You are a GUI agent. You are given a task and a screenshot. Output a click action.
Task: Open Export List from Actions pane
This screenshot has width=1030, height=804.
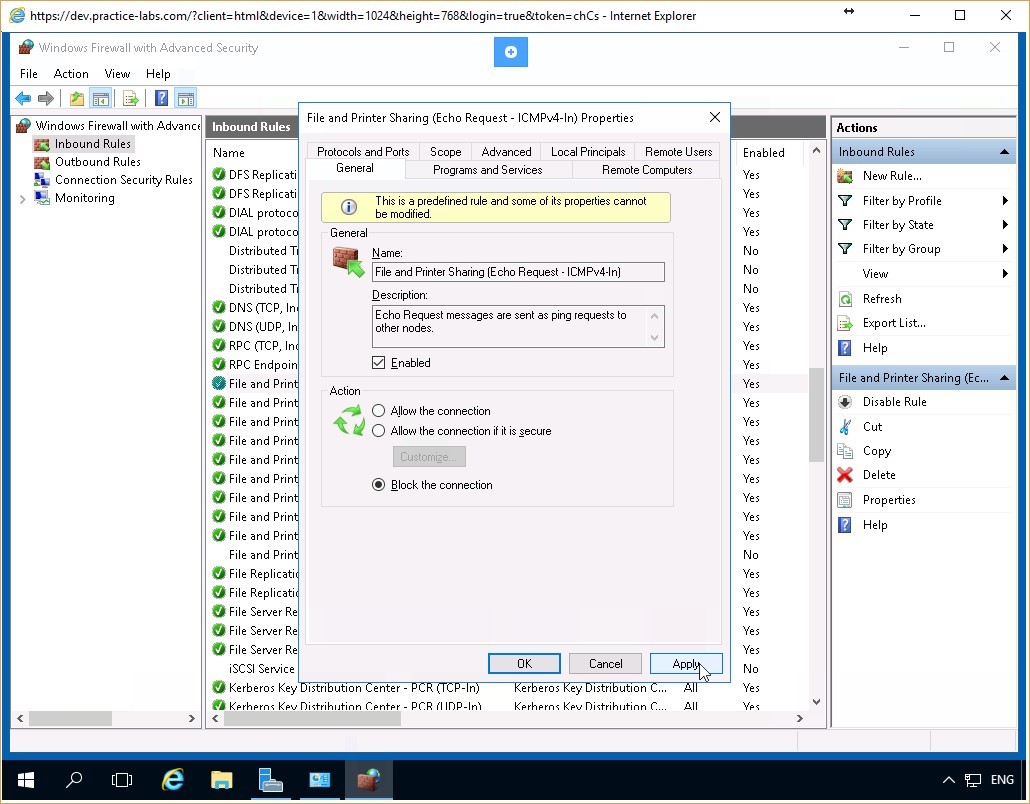pos(891,322)
